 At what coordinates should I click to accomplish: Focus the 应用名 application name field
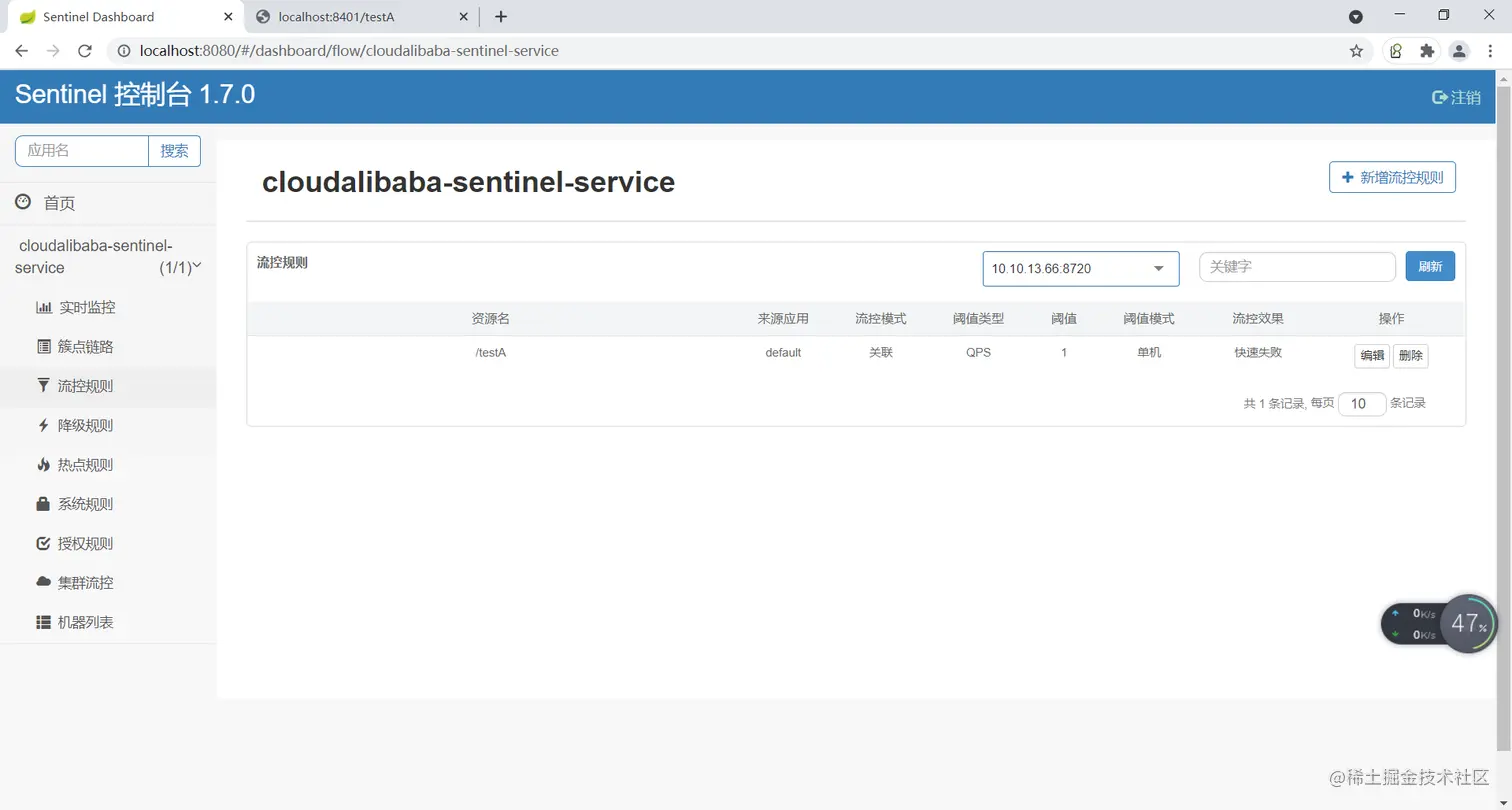click(82, 151)
